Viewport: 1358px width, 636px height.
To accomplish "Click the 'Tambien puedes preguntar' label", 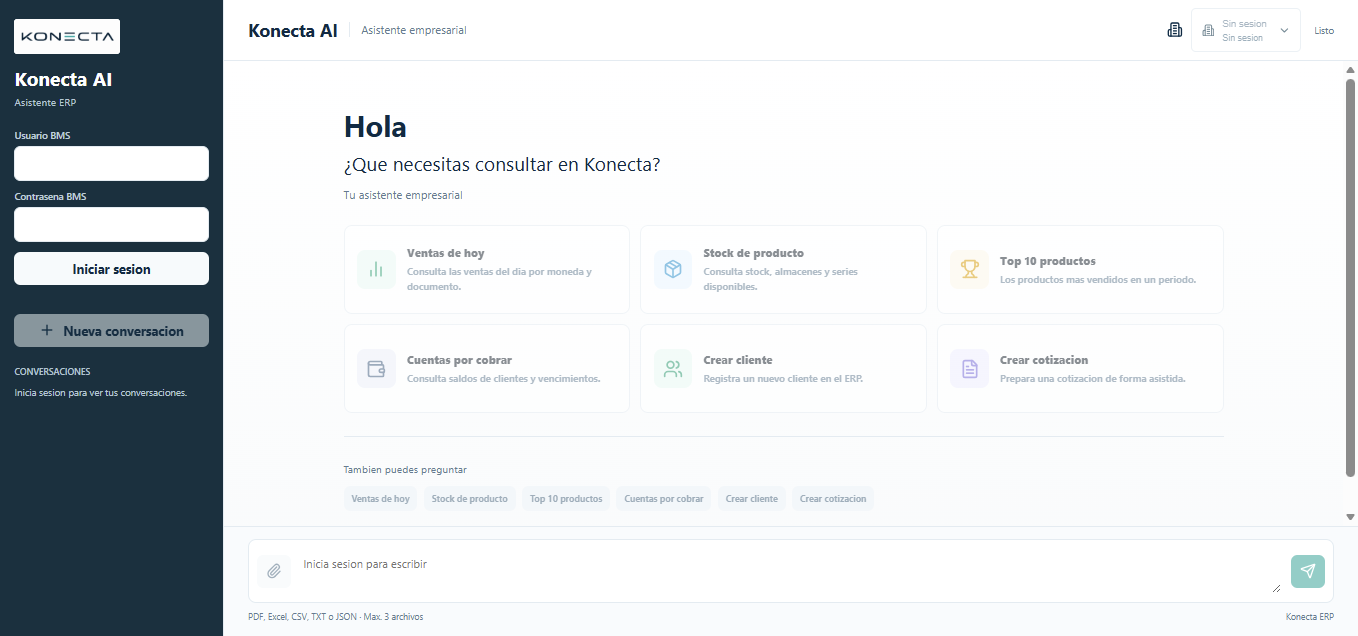I will pos(405,470).
